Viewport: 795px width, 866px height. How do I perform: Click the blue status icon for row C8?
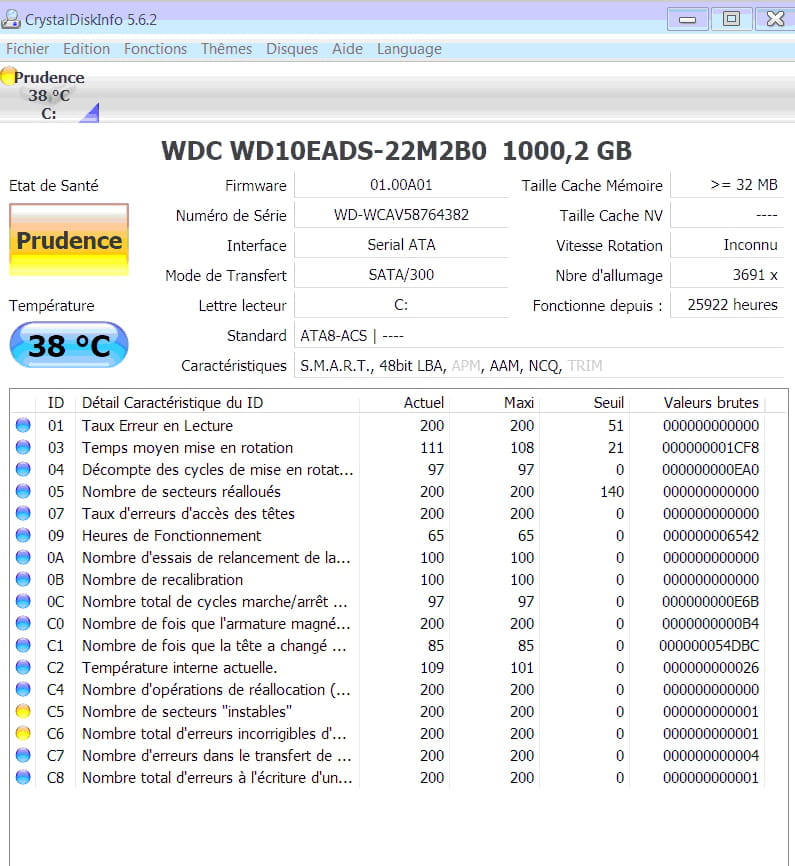pos(23,778)
